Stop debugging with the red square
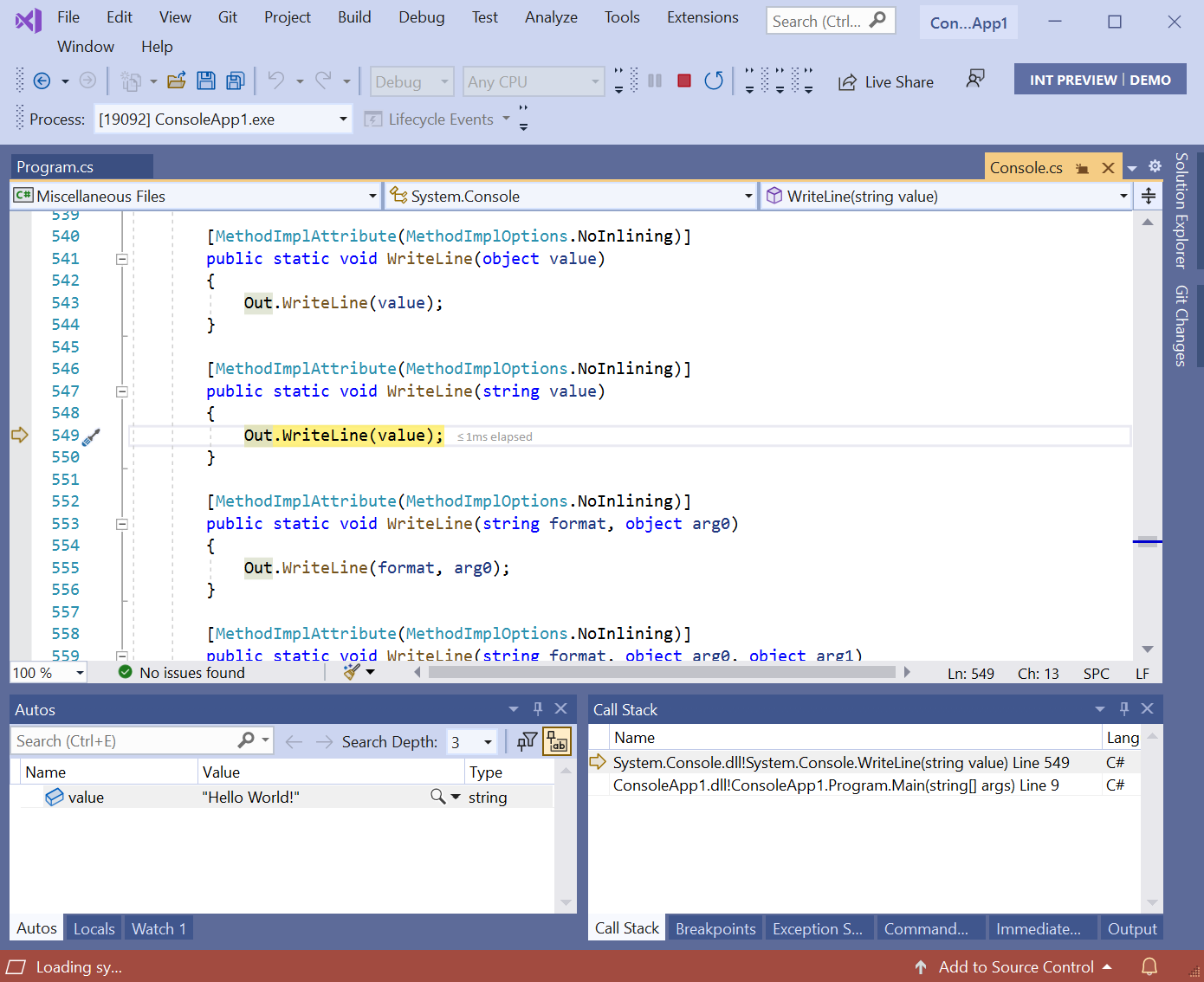 click(x=684, y=81)
